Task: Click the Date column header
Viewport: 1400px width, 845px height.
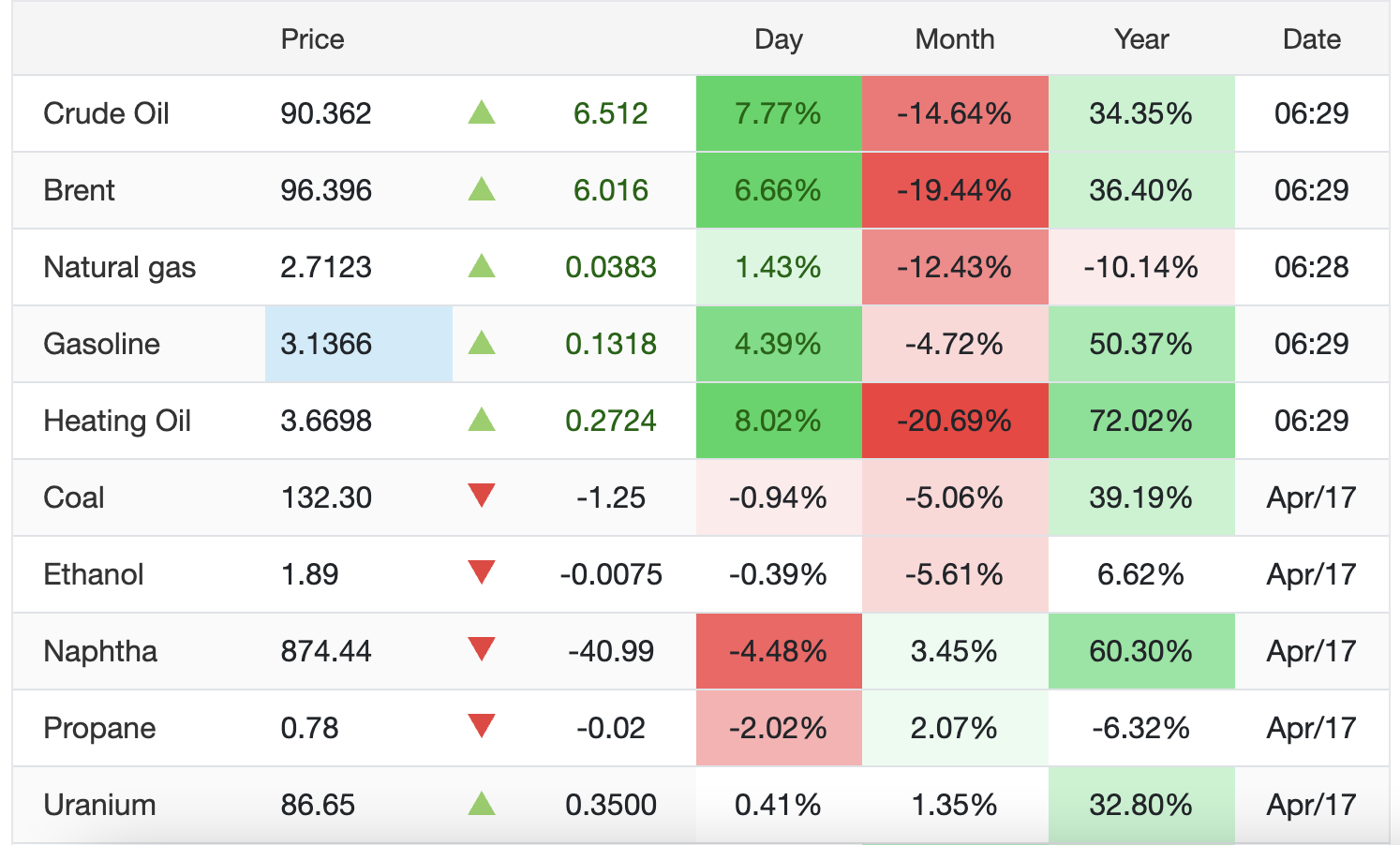Action: tap(1311, 39)
